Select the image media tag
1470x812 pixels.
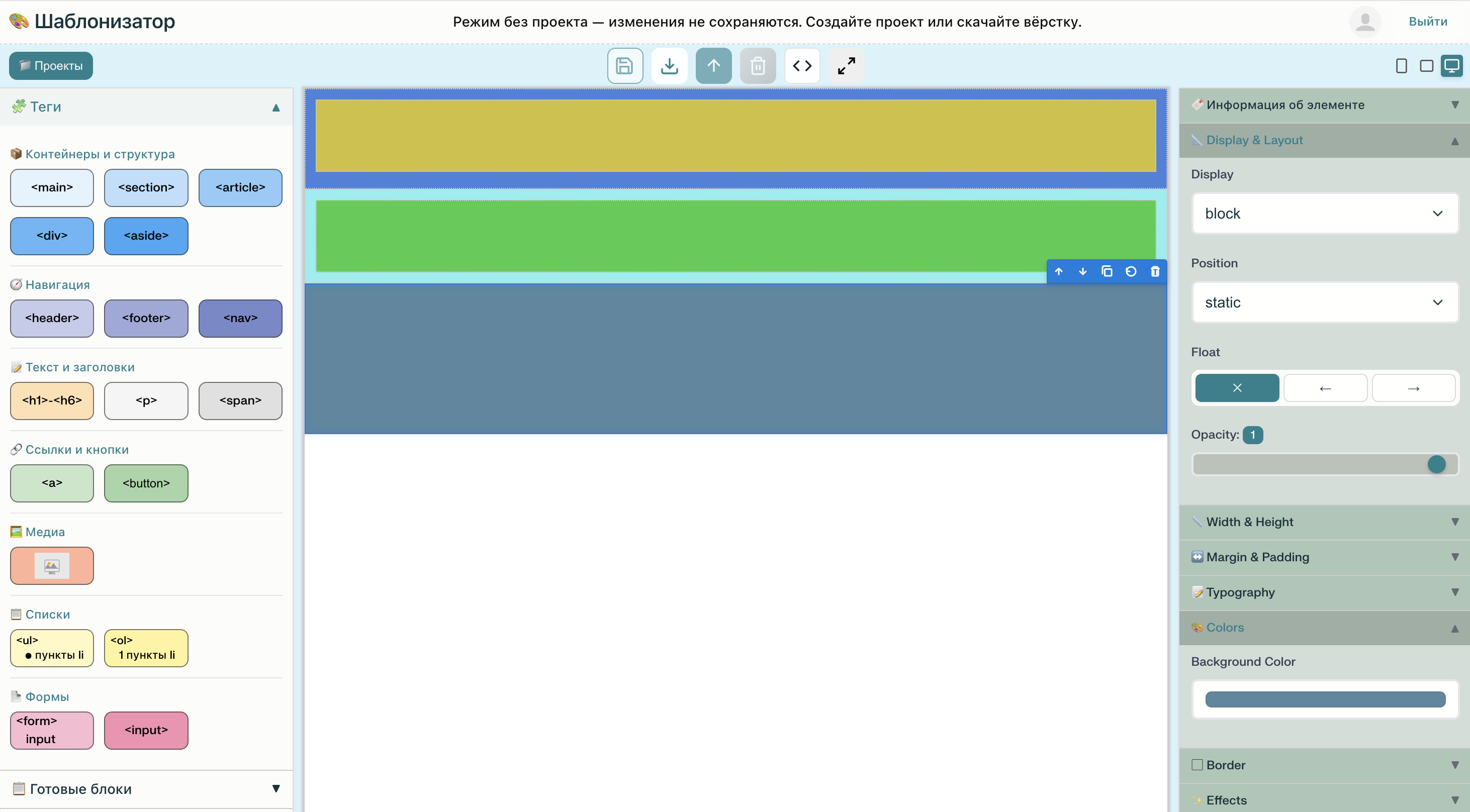52,566
